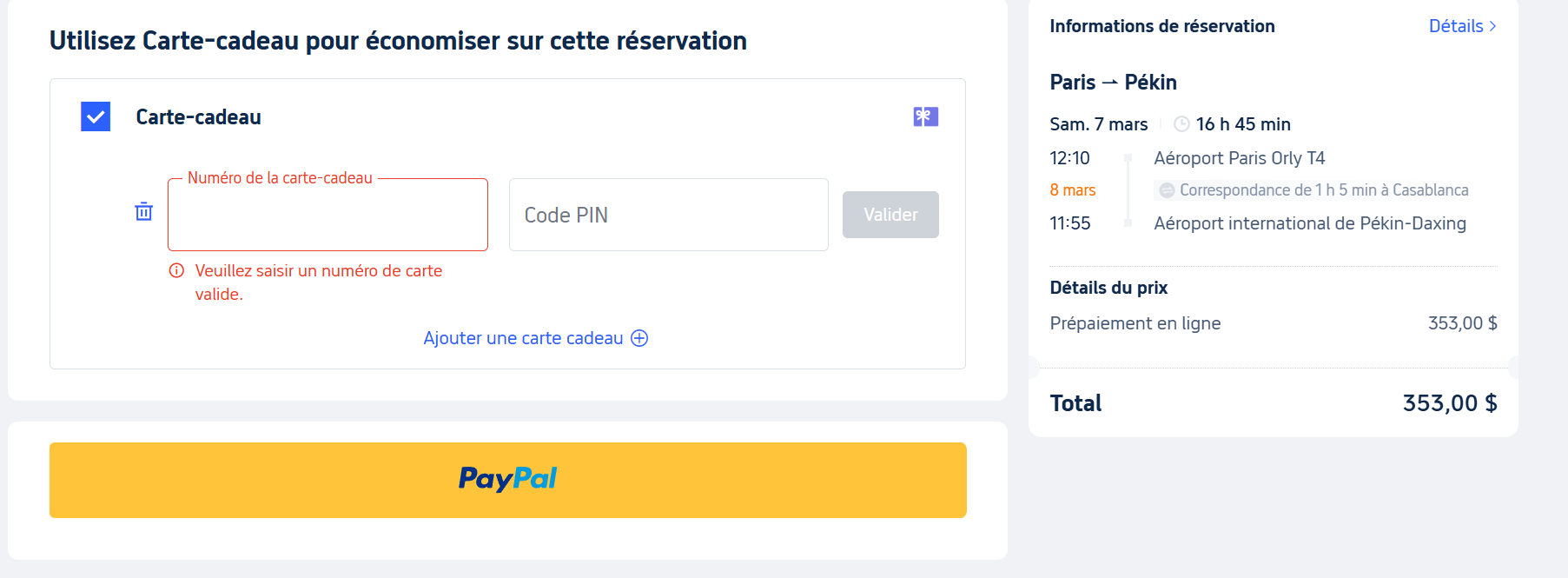Click the Valider button

[890, 214]
